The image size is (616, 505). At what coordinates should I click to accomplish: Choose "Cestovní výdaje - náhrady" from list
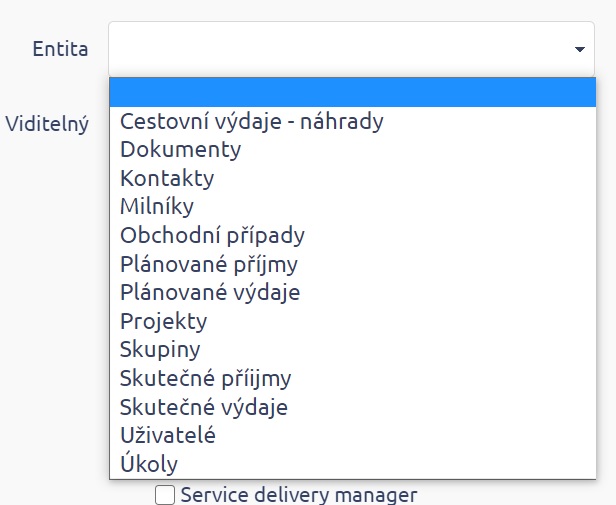[x=251, y=122]
